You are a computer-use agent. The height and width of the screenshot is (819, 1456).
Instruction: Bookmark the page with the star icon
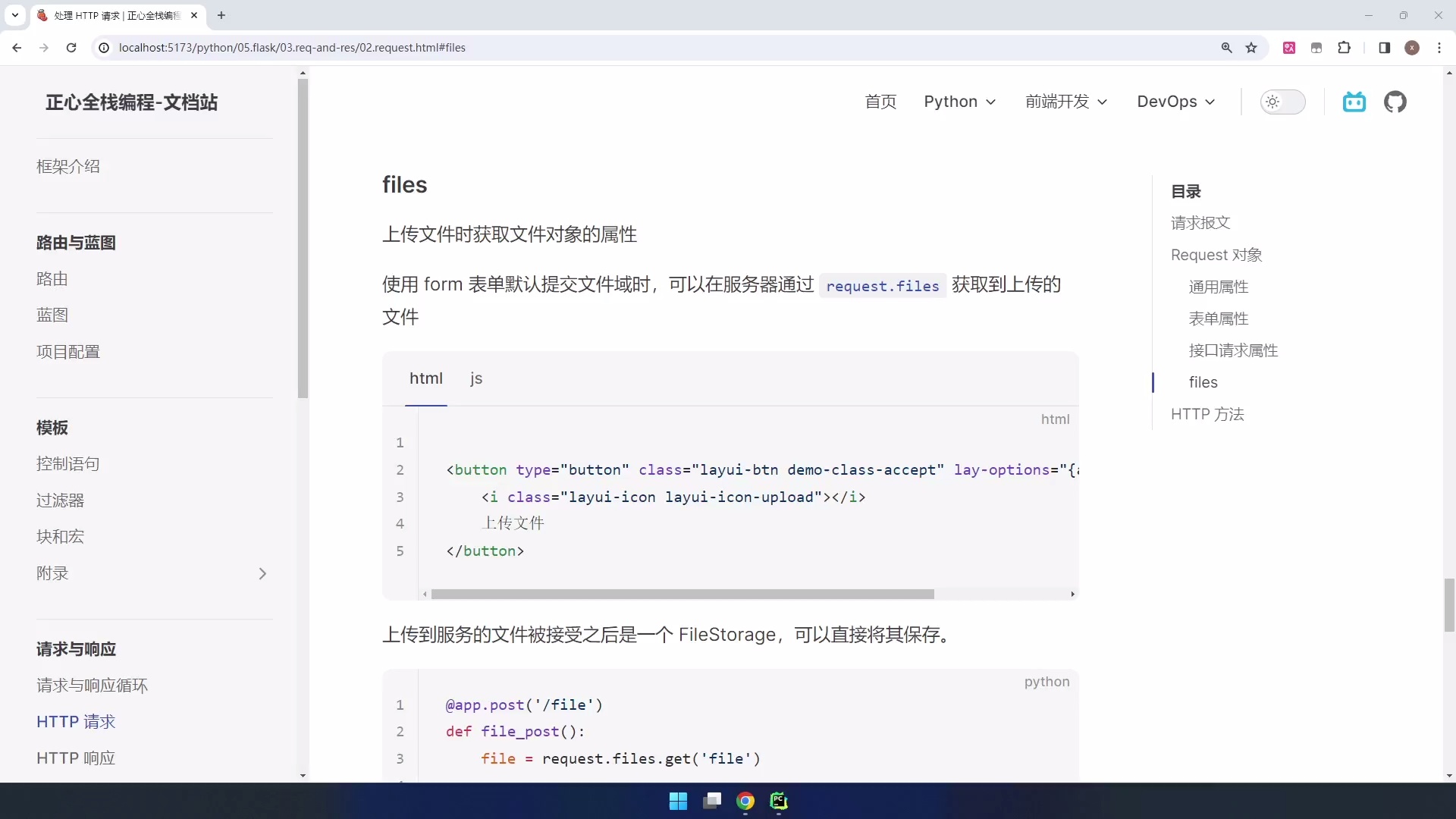(1251, 47)
